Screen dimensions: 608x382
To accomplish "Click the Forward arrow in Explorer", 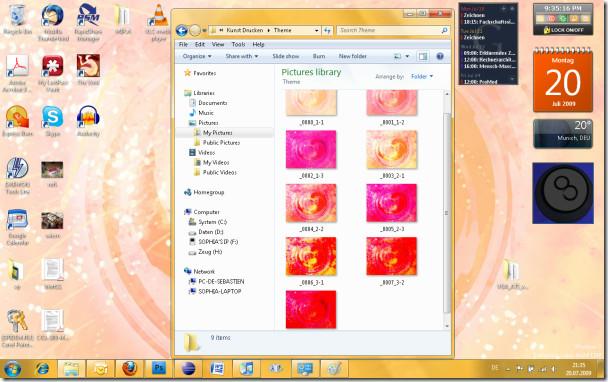I will click(195, 30).
